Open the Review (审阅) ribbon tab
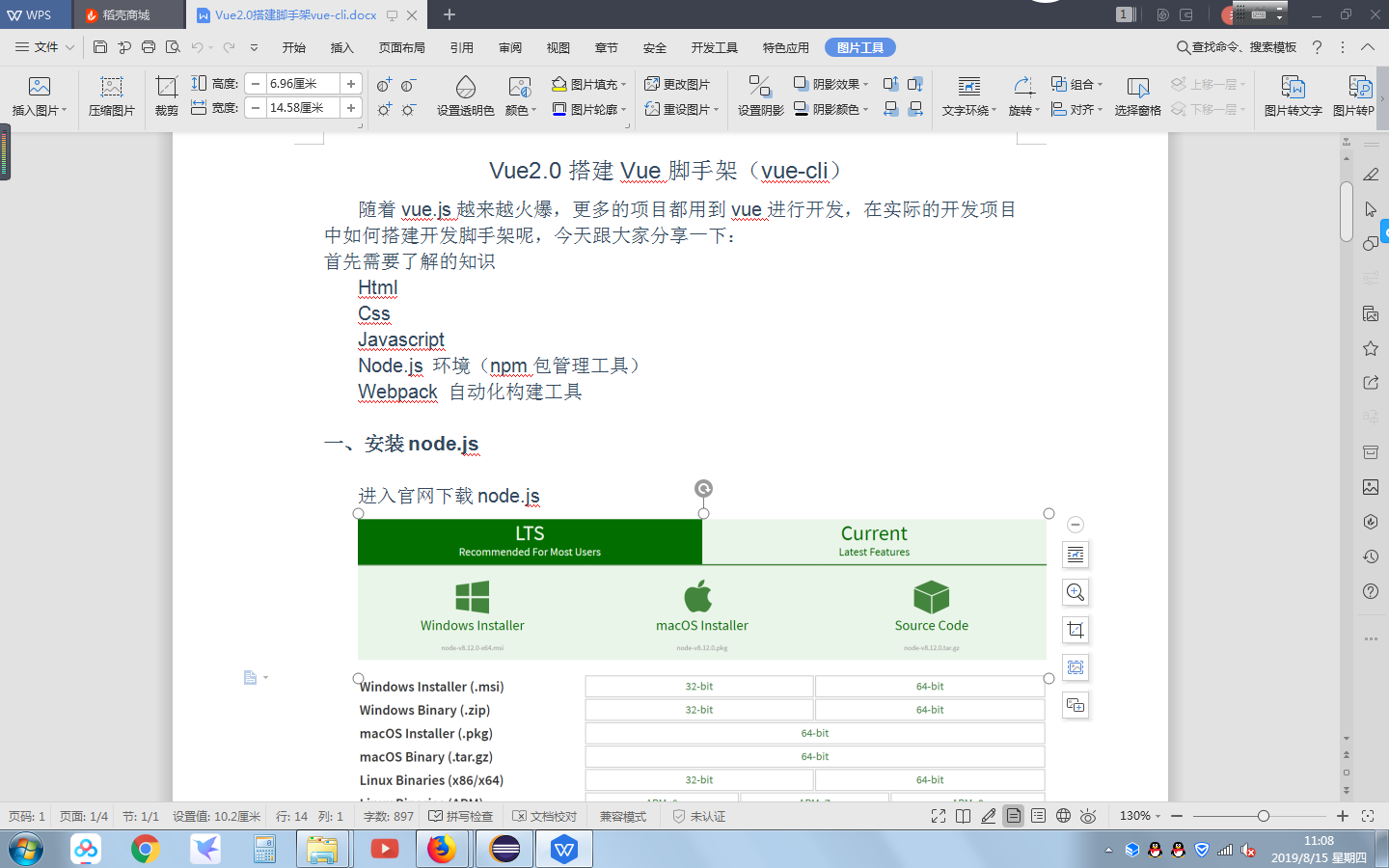 pos(510,47)
